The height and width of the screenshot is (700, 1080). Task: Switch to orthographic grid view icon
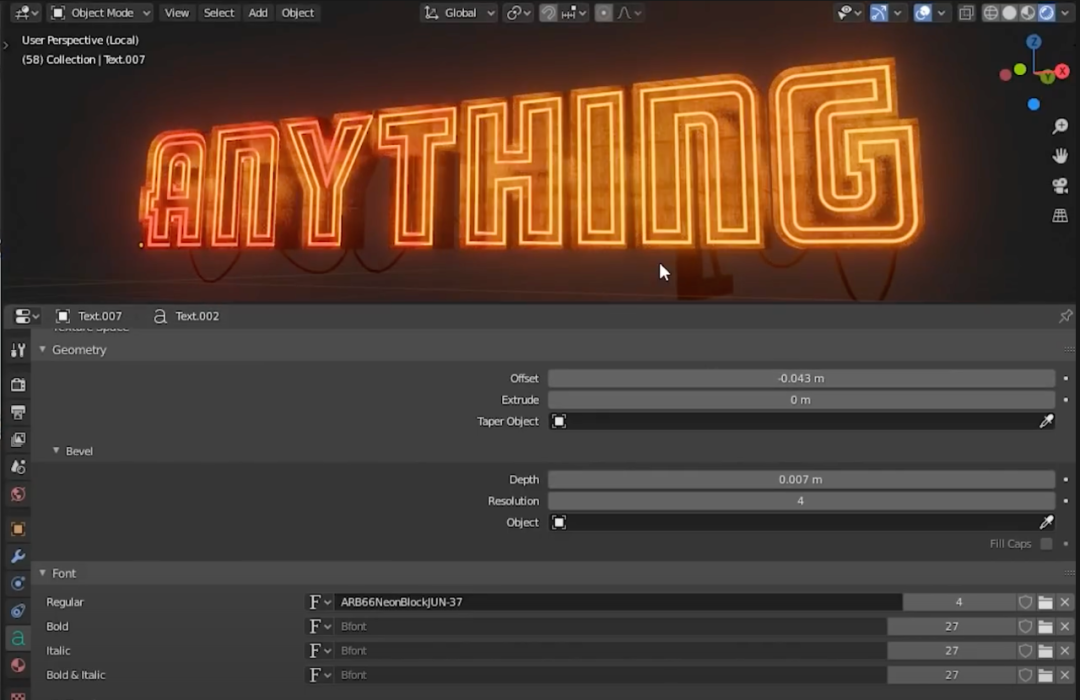coord(1060,216)
